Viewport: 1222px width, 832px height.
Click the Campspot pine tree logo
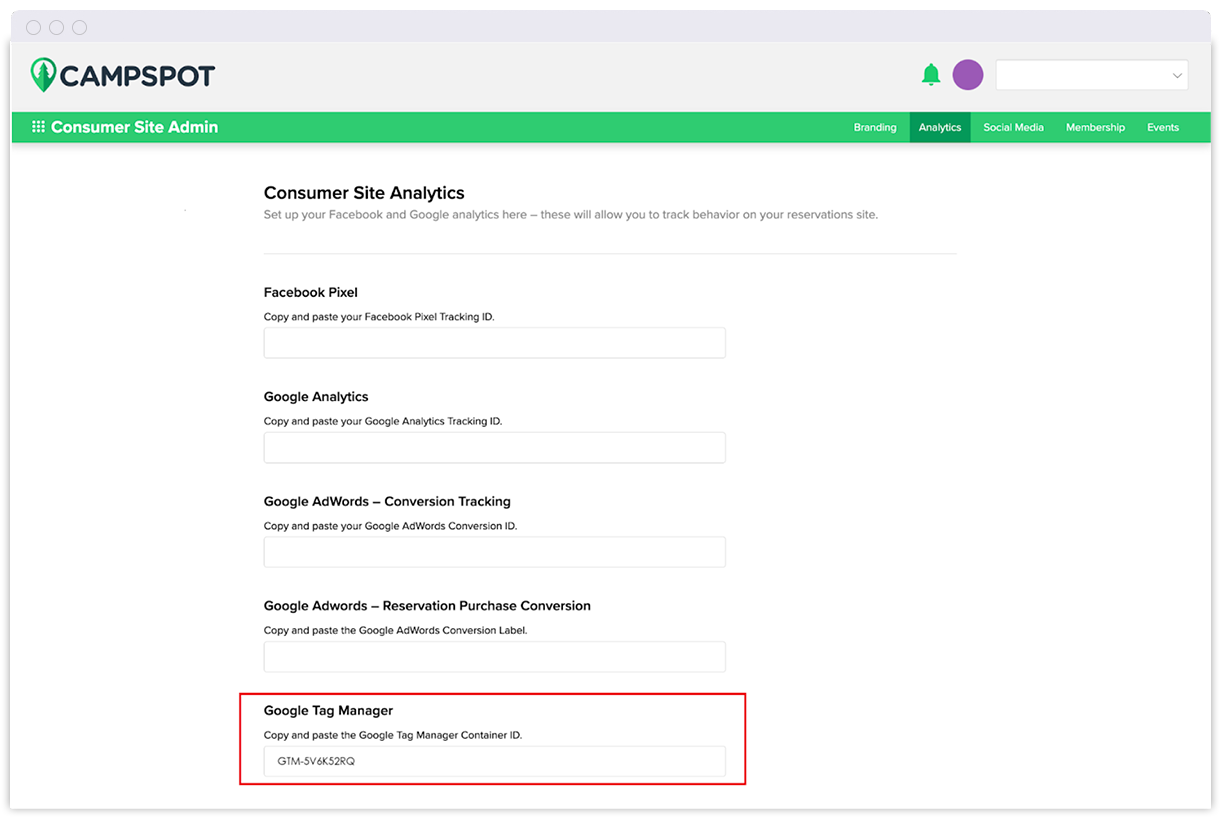[x=44, y=75]
